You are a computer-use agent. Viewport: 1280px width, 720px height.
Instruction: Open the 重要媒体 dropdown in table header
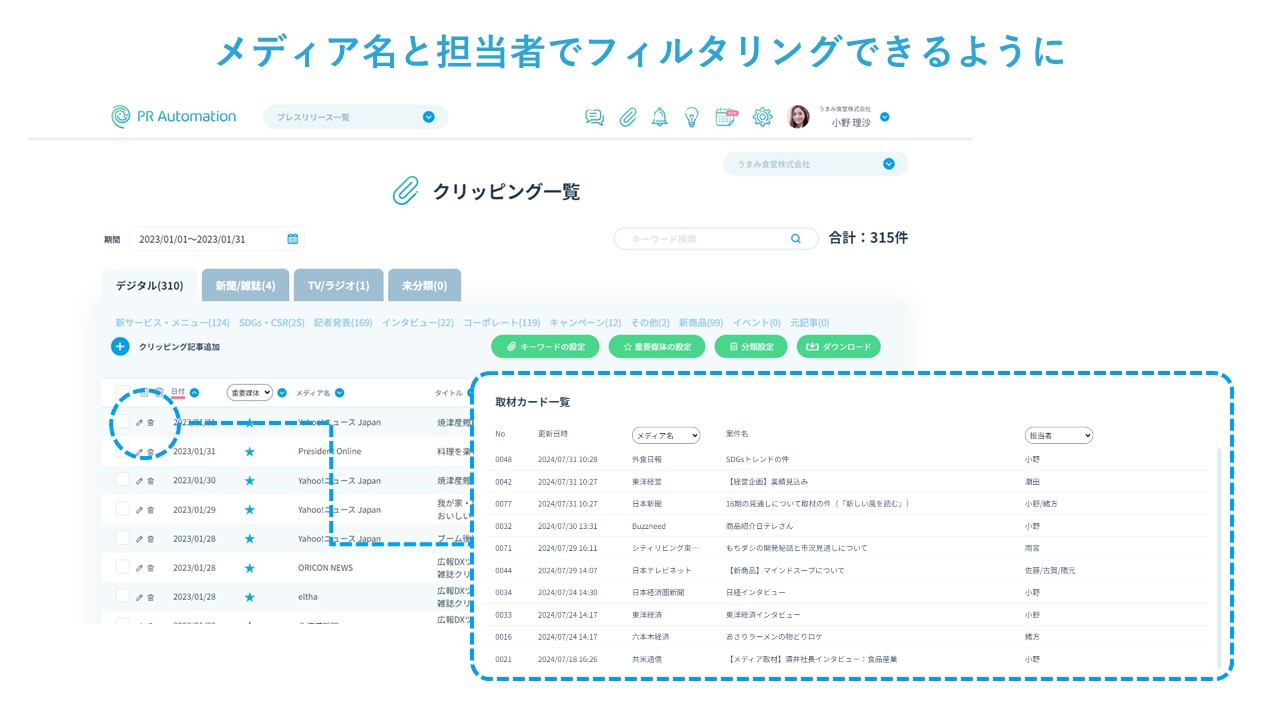point(249,393)
